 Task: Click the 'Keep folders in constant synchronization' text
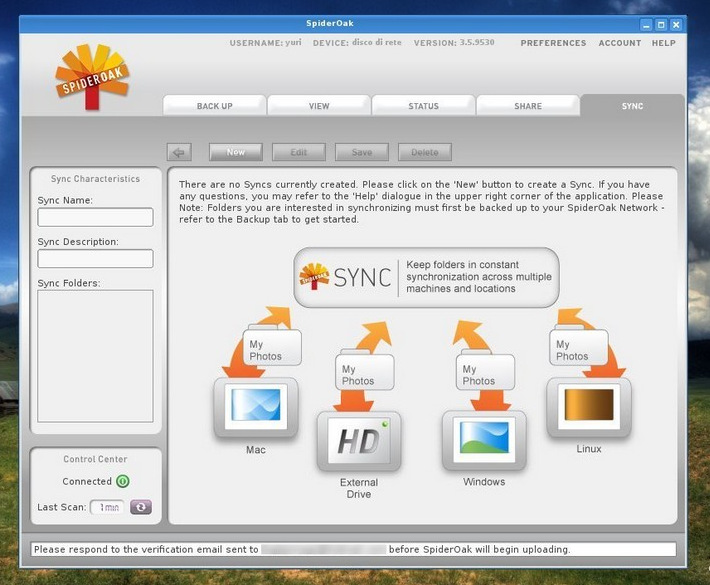(479, 277)
